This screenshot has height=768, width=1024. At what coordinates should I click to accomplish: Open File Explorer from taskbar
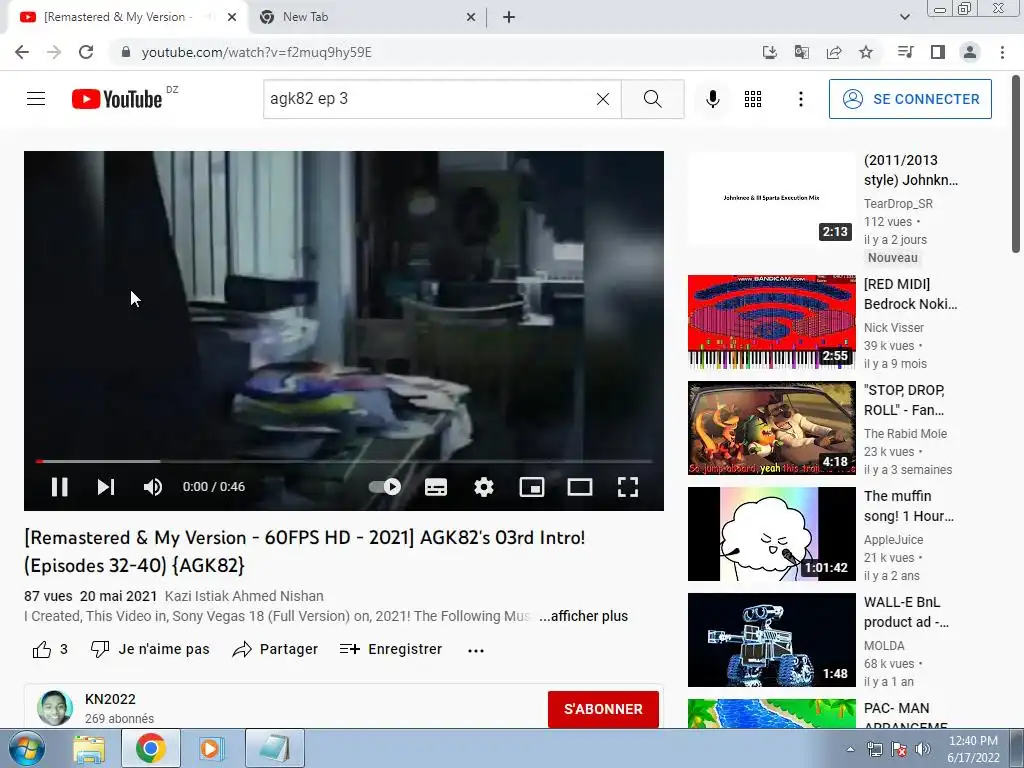click(x=89, y=748)
